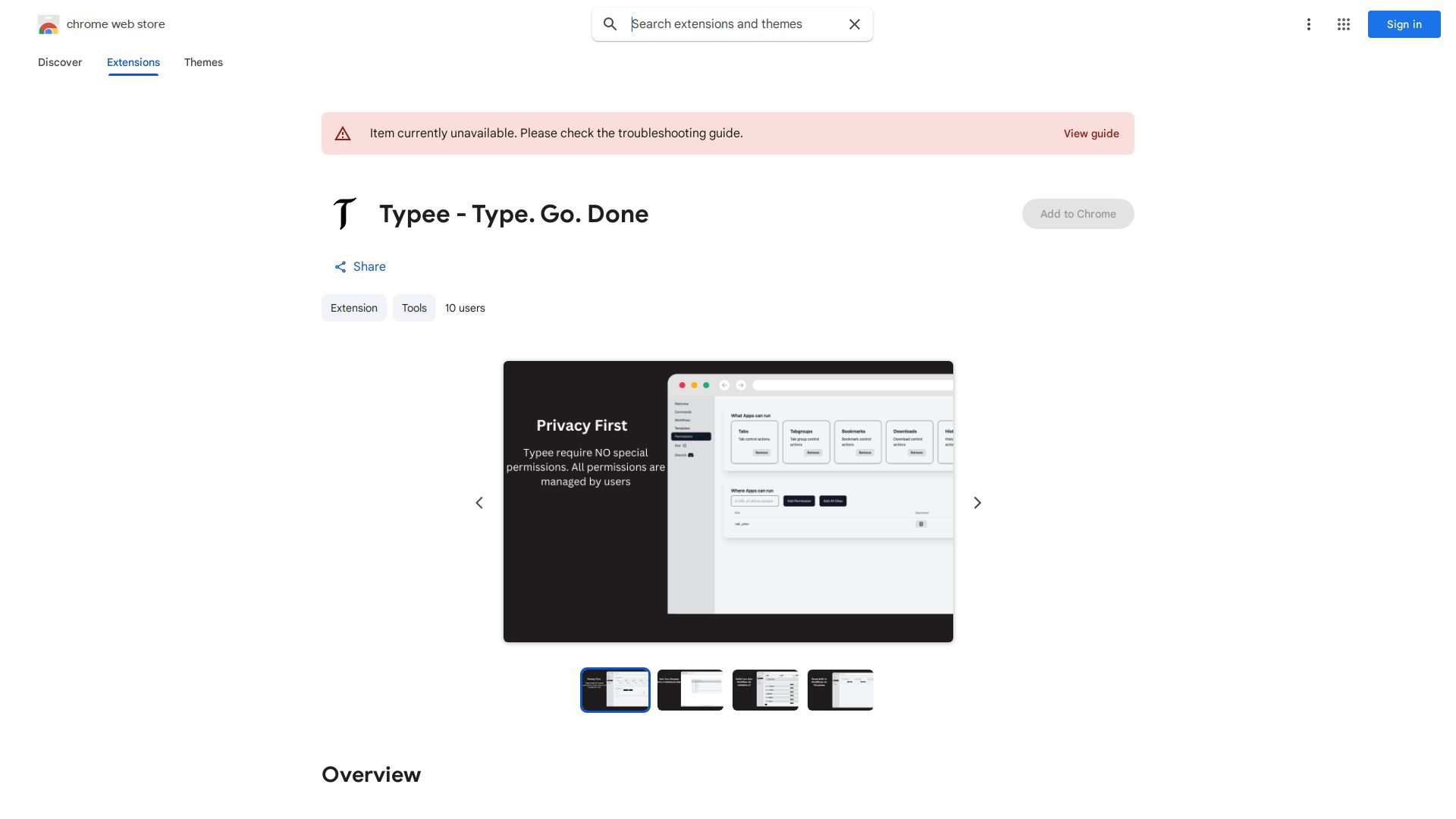Open the more options three-dot menu

(1309, 24)
